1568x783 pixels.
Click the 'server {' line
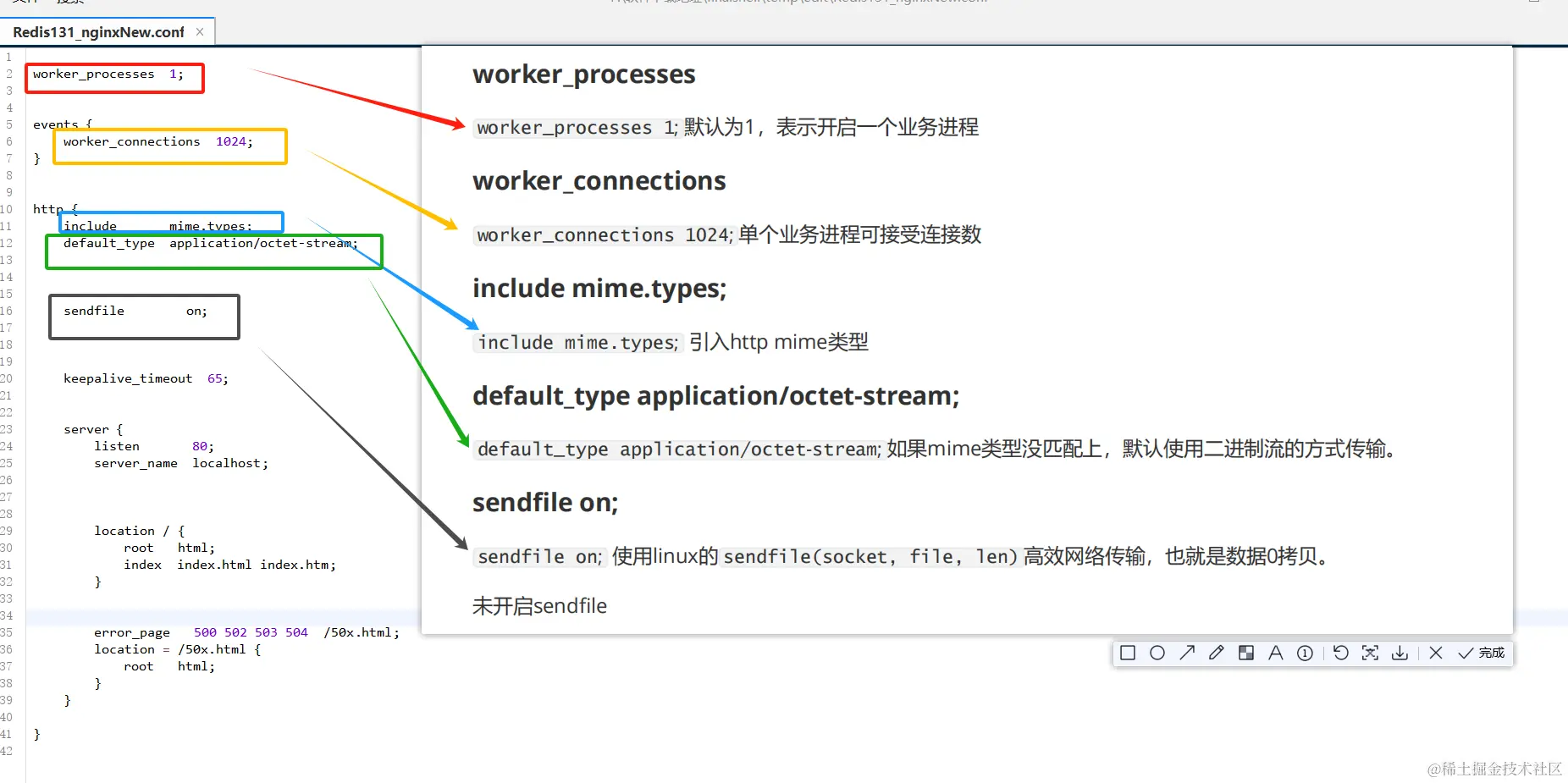coord(93,429)
